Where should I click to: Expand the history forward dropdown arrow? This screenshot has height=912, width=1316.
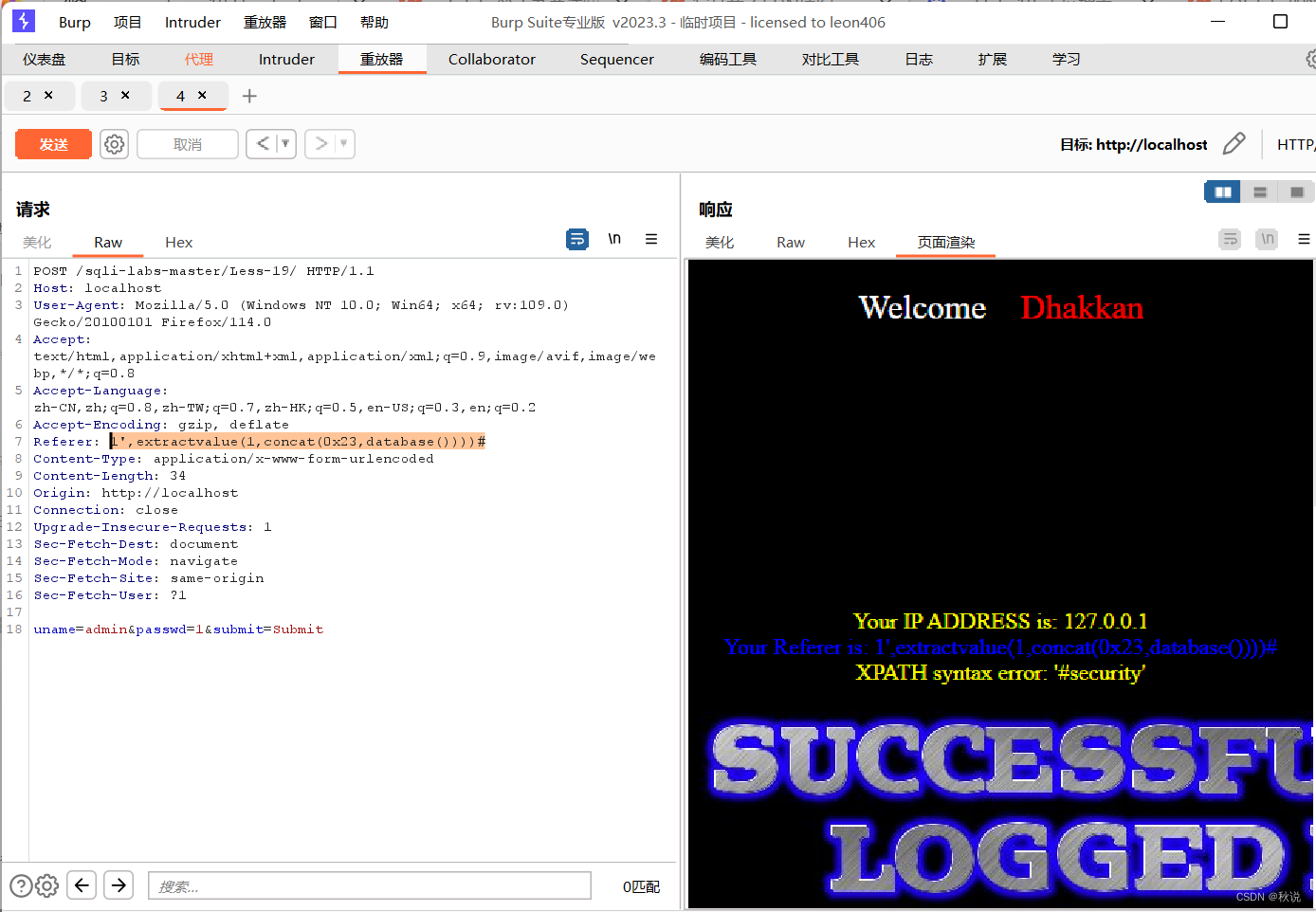[x=344, y=144]
